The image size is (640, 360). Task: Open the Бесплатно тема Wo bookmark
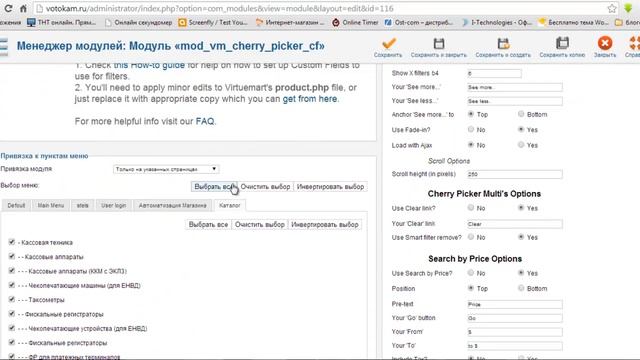tap(573, 22)
